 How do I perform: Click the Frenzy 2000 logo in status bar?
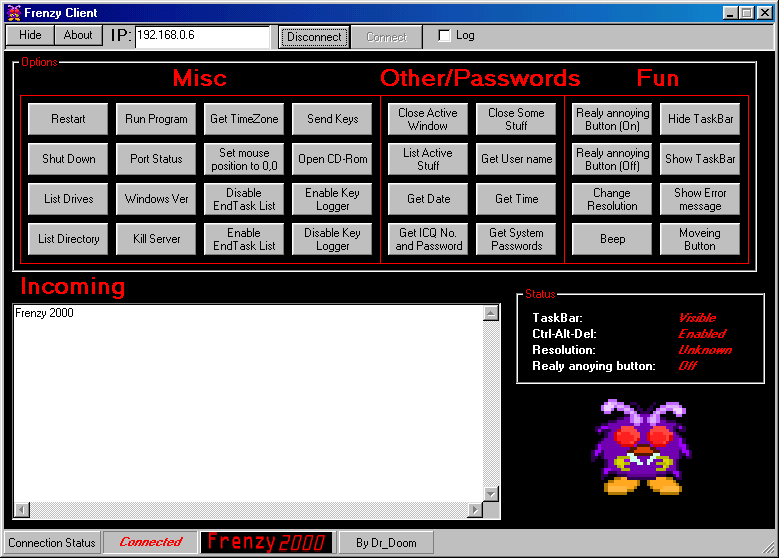[265, 542]
